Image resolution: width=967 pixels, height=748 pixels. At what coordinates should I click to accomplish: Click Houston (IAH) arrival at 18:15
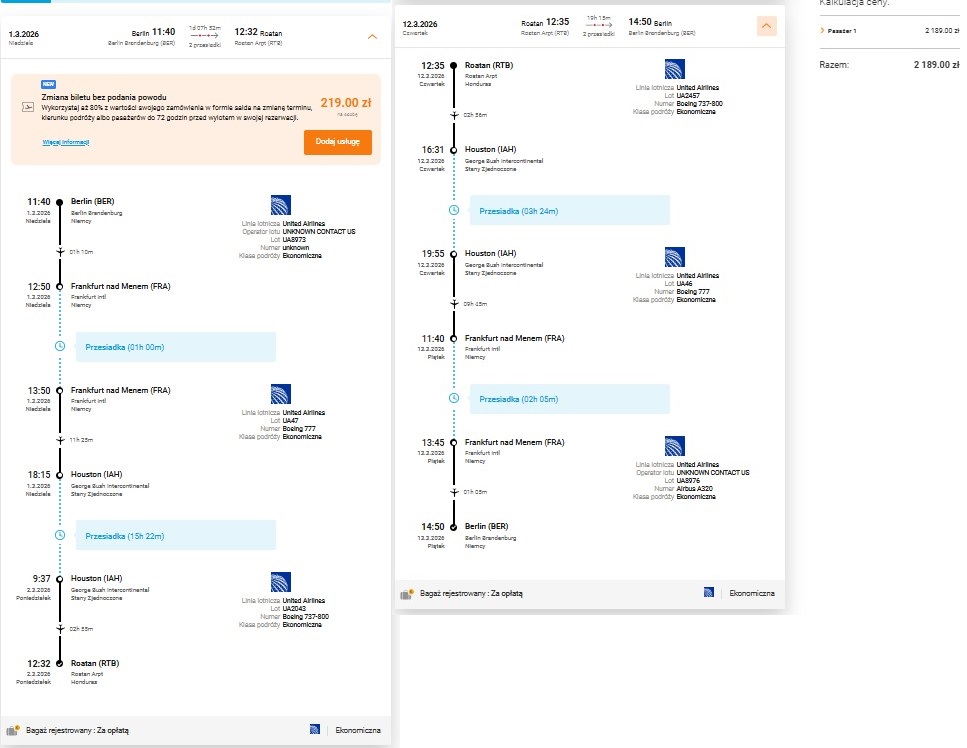[97, 475]
